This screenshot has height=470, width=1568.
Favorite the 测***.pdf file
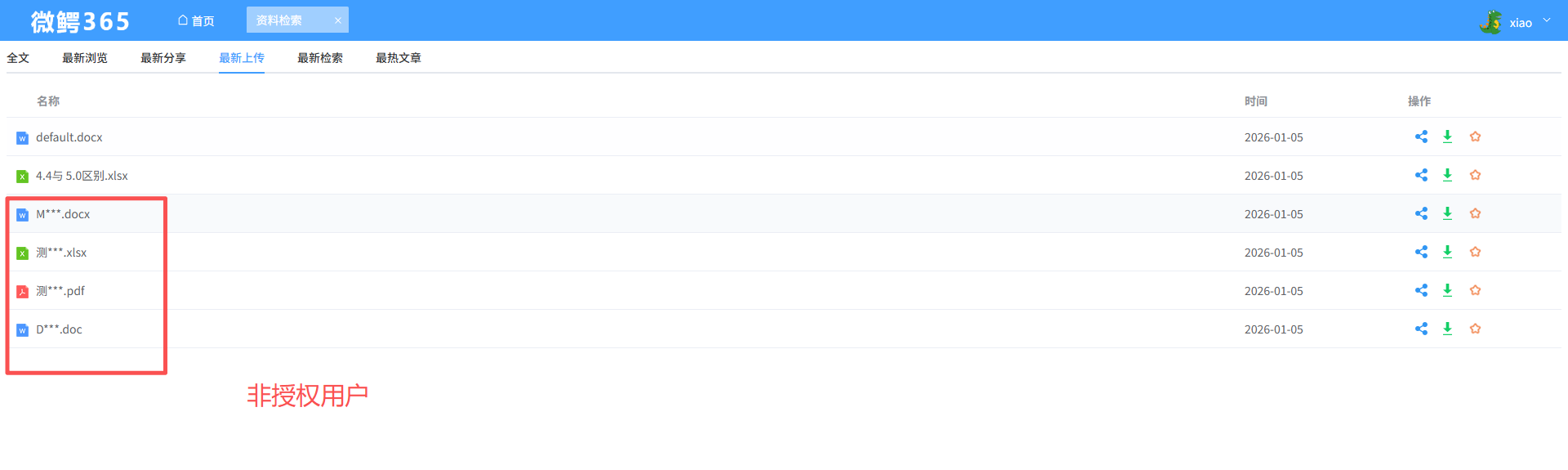[1475, 290]
